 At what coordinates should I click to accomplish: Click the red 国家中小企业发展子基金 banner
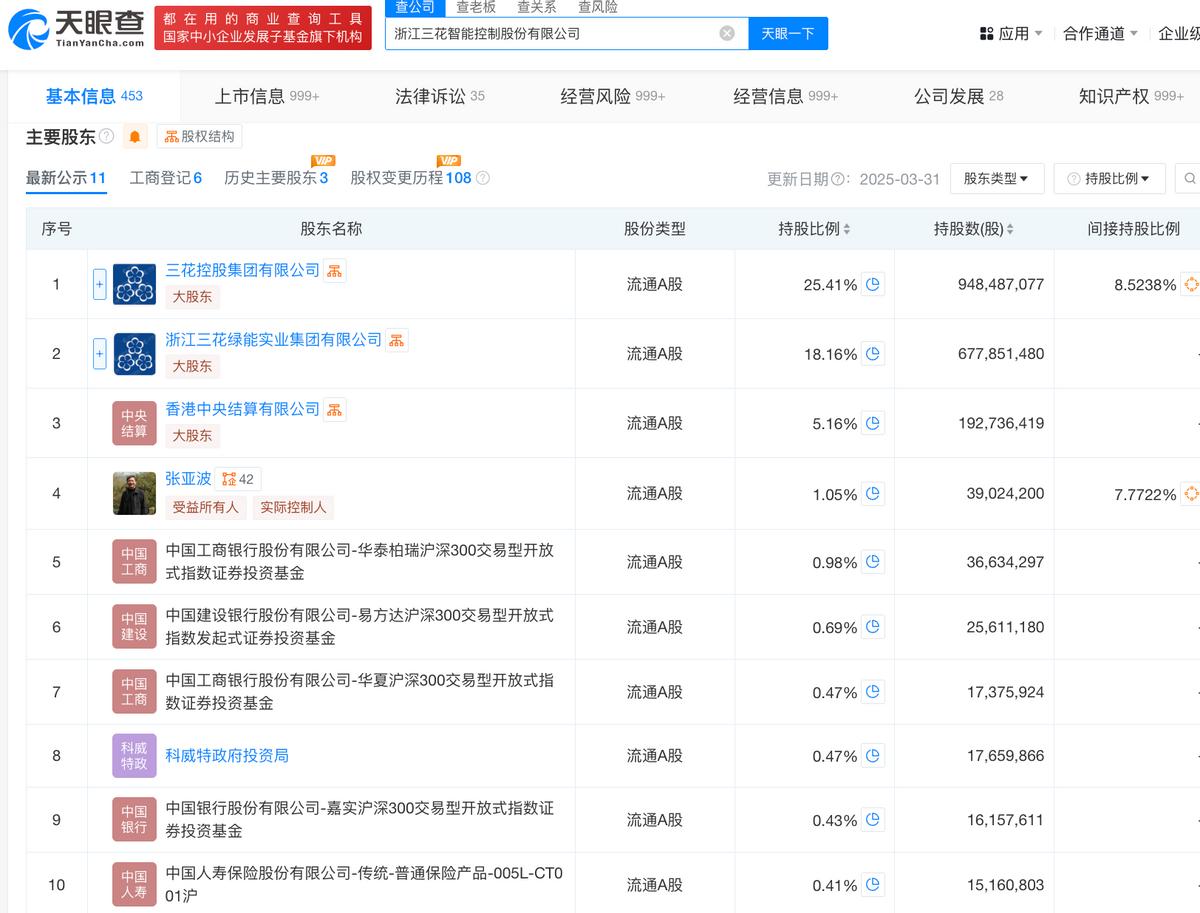click(263, 28)
